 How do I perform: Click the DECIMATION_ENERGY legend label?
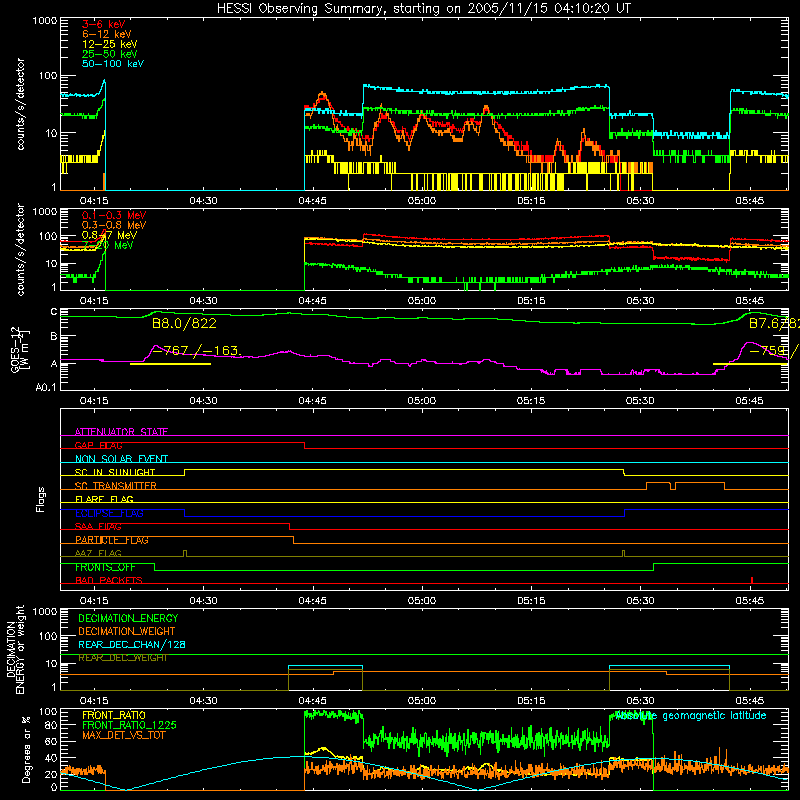(x=128, y=618)
